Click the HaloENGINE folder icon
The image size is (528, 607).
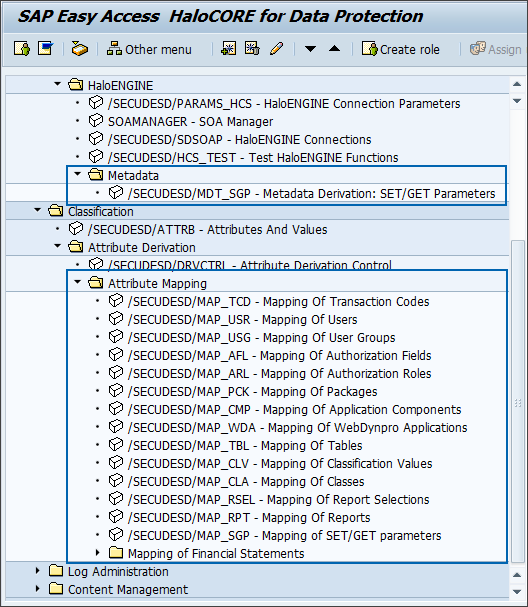pos(75,85)
